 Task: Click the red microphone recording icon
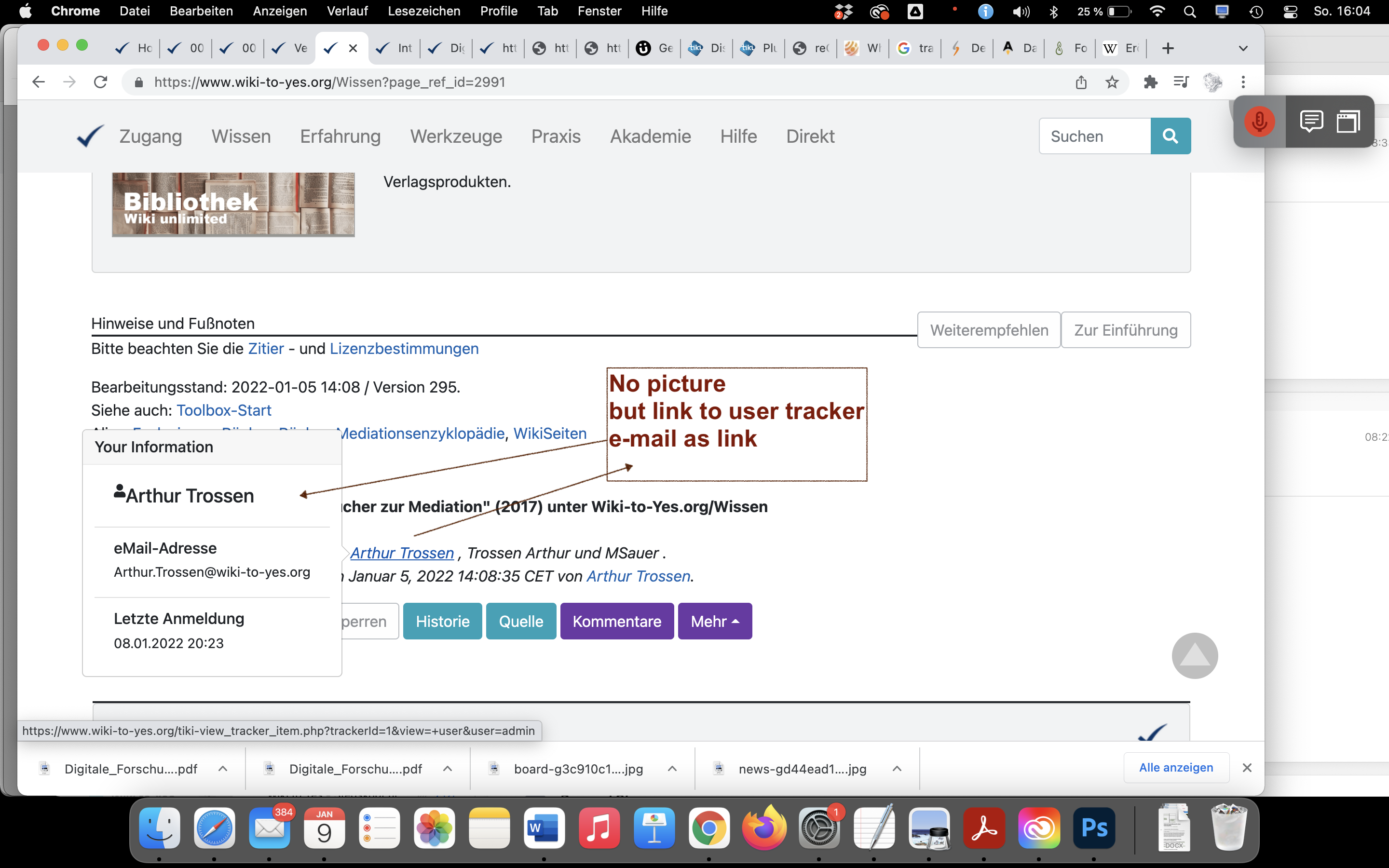click(x=1259, y=122)
